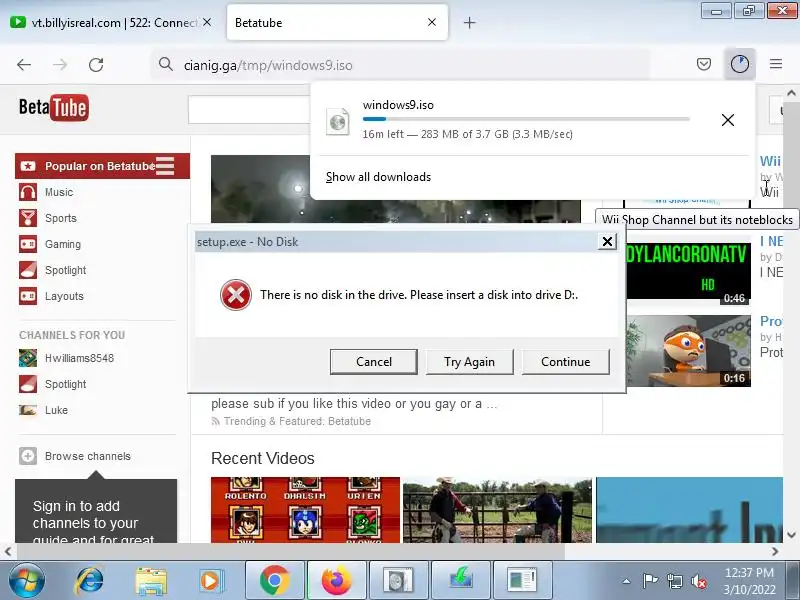Close the vt.billyisreal.com tab

point(207,22)
